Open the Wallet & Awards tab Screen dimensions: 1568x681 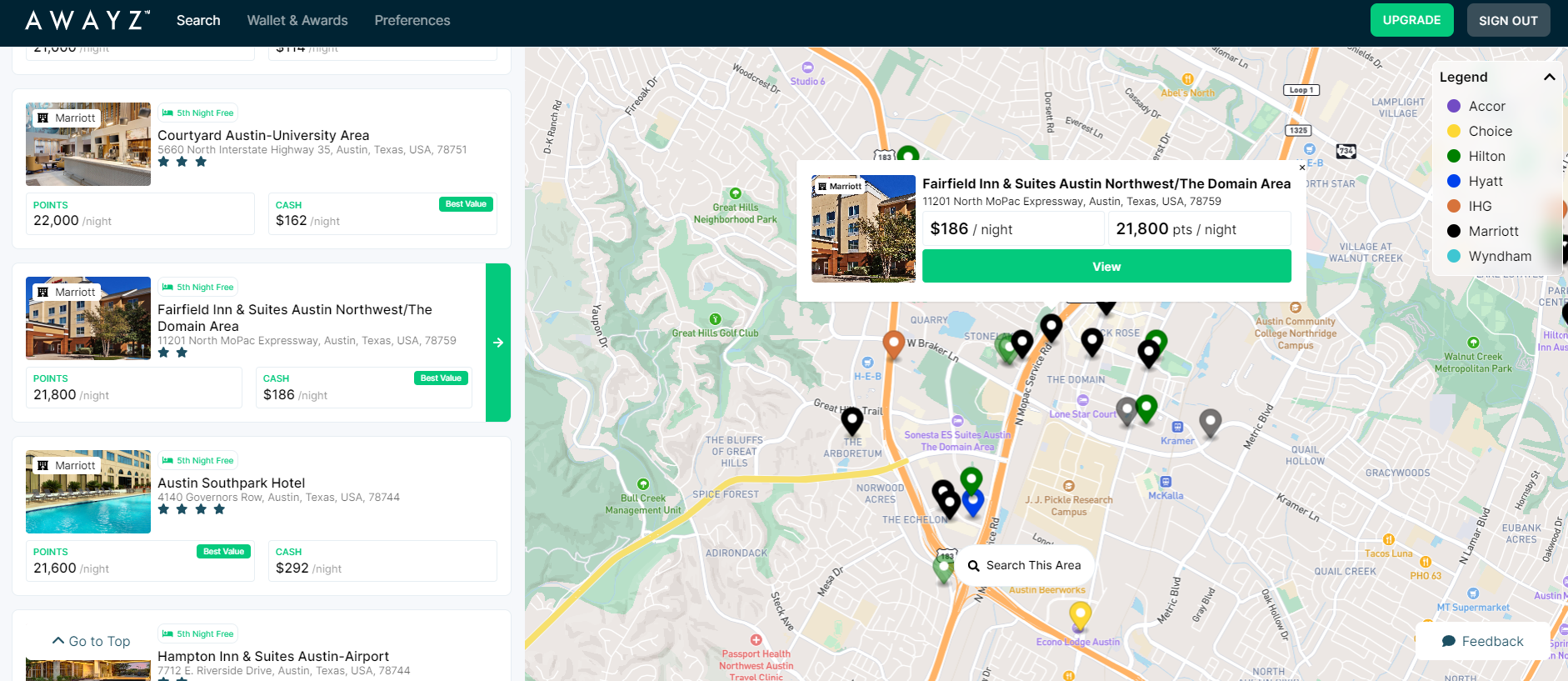(297, 20)
